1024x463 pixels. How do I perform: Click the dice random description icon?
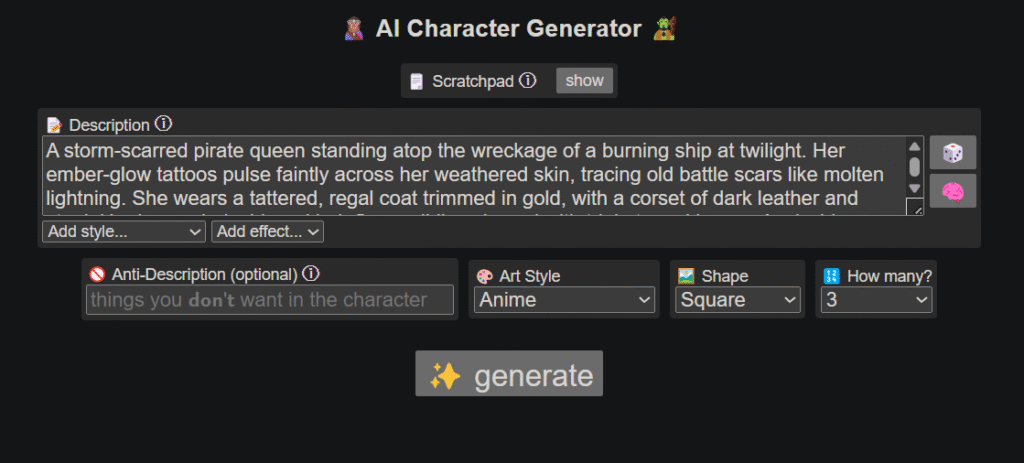953,153
